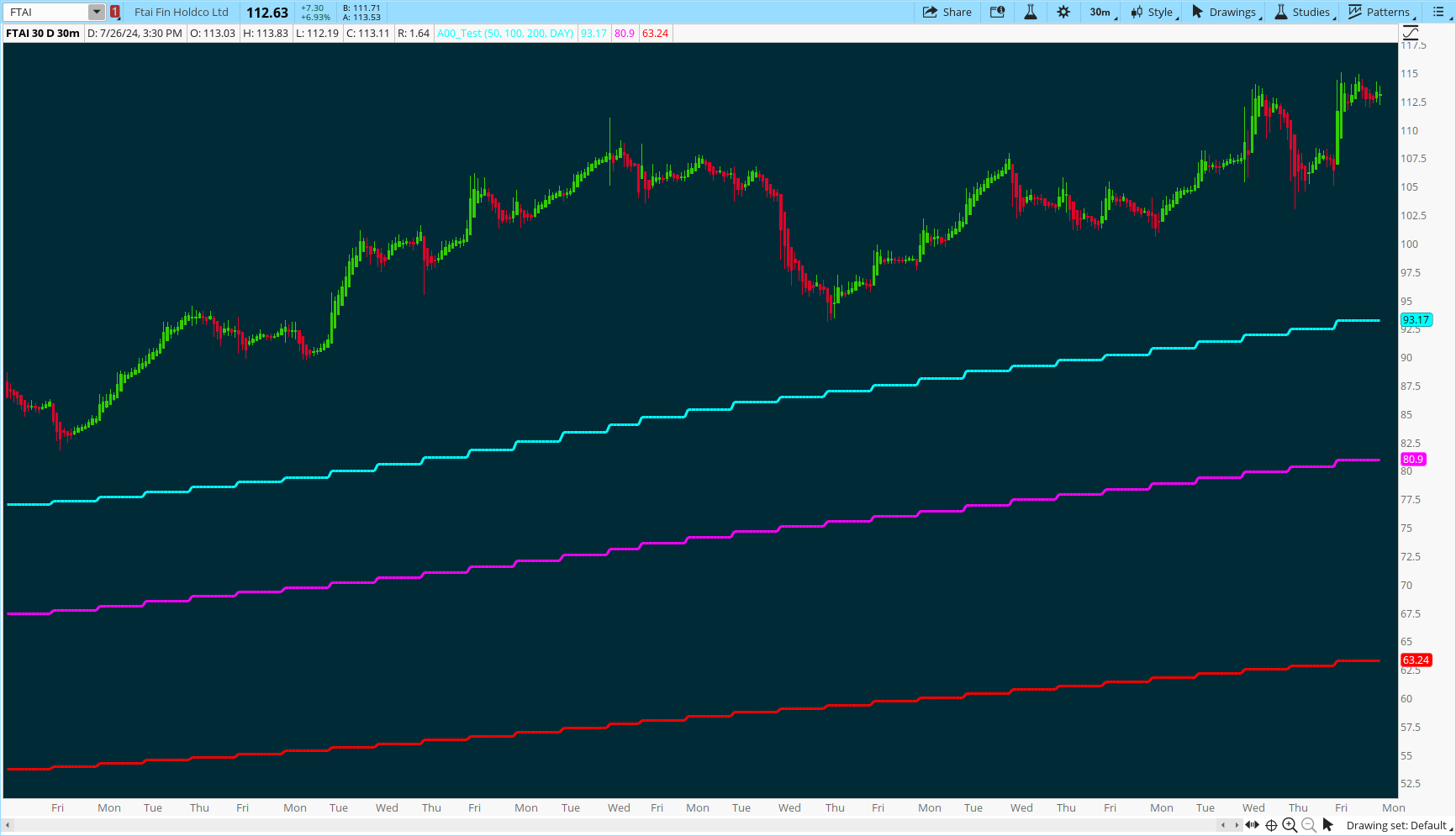This screenshot has width=1456, height=836.
Task: Click the O: 113.03 open value
Action: click(x=213, y=34)
